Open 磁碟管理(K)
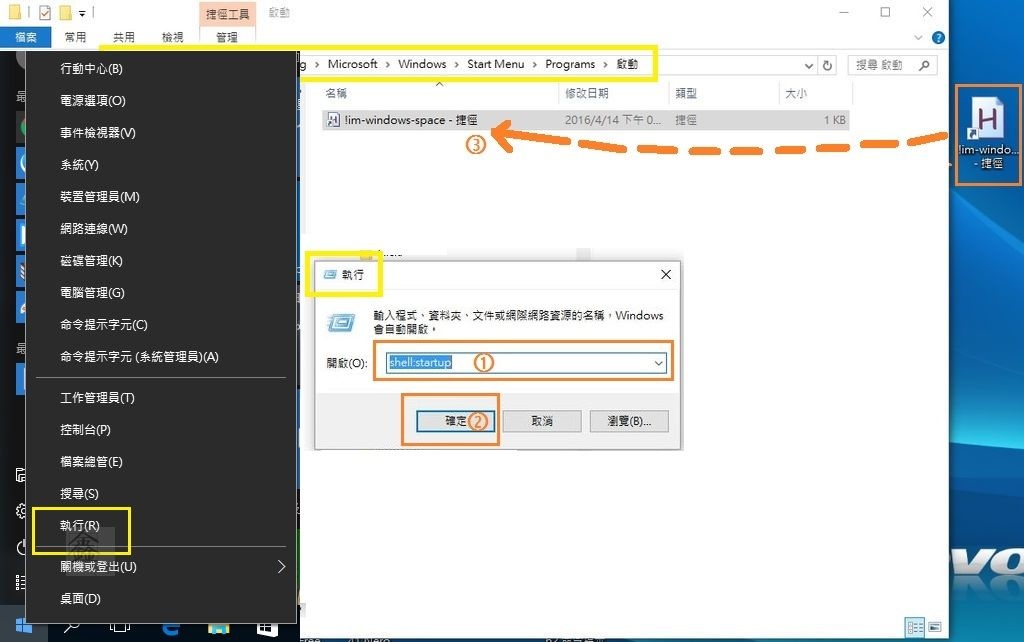Screen dimensions: 1024x642 91,261
